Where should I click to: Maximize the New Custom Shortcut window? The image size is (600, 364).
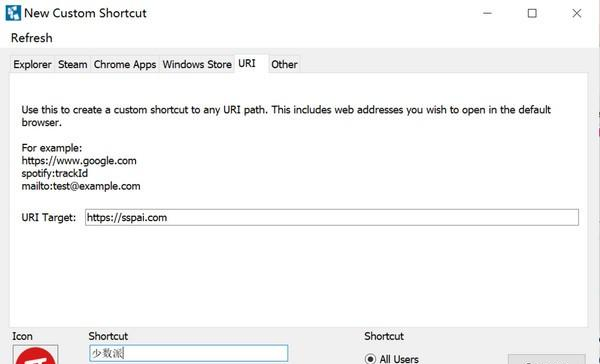(532, 13)
